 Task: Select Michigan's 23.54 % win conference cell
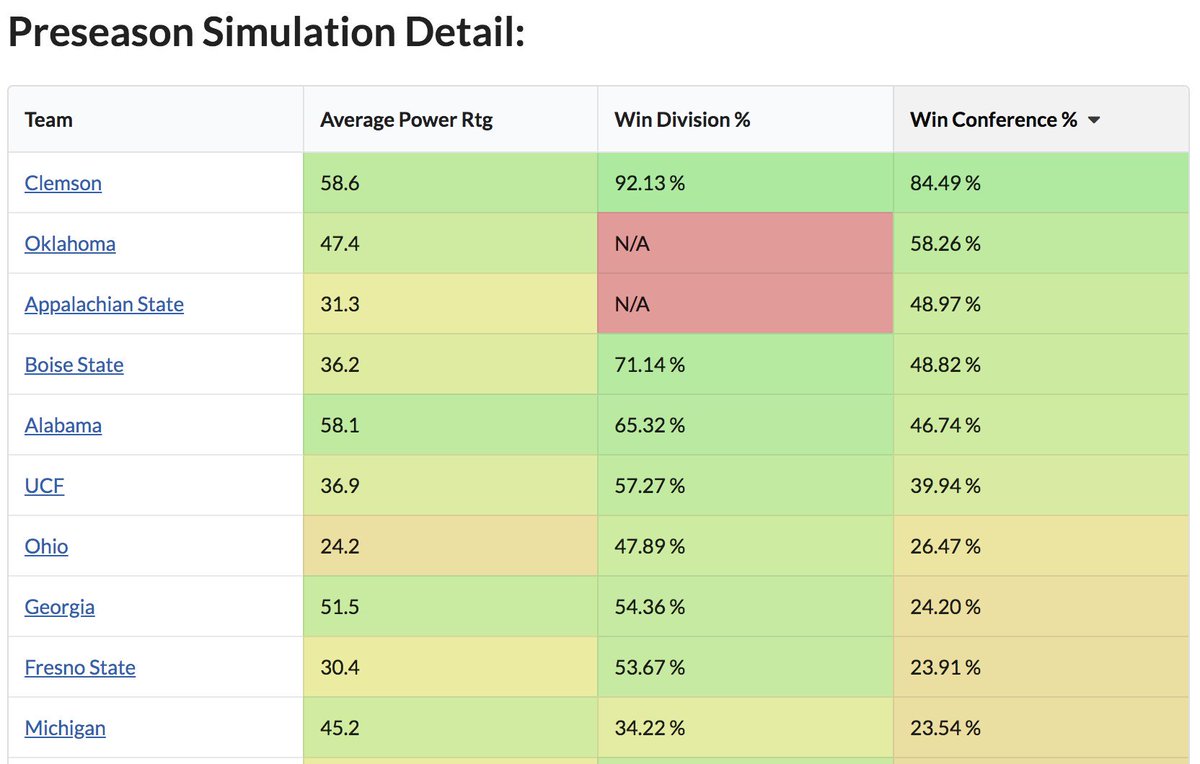click(x=1041, y=728)
